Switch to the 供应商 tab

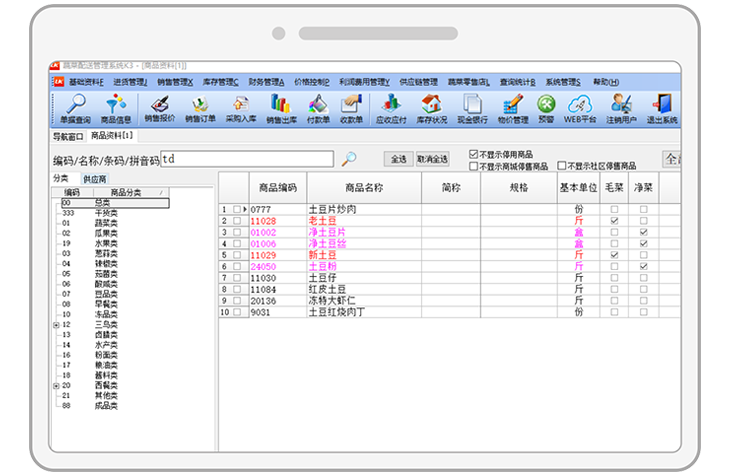pyautogui.click(x=94, y=177)
